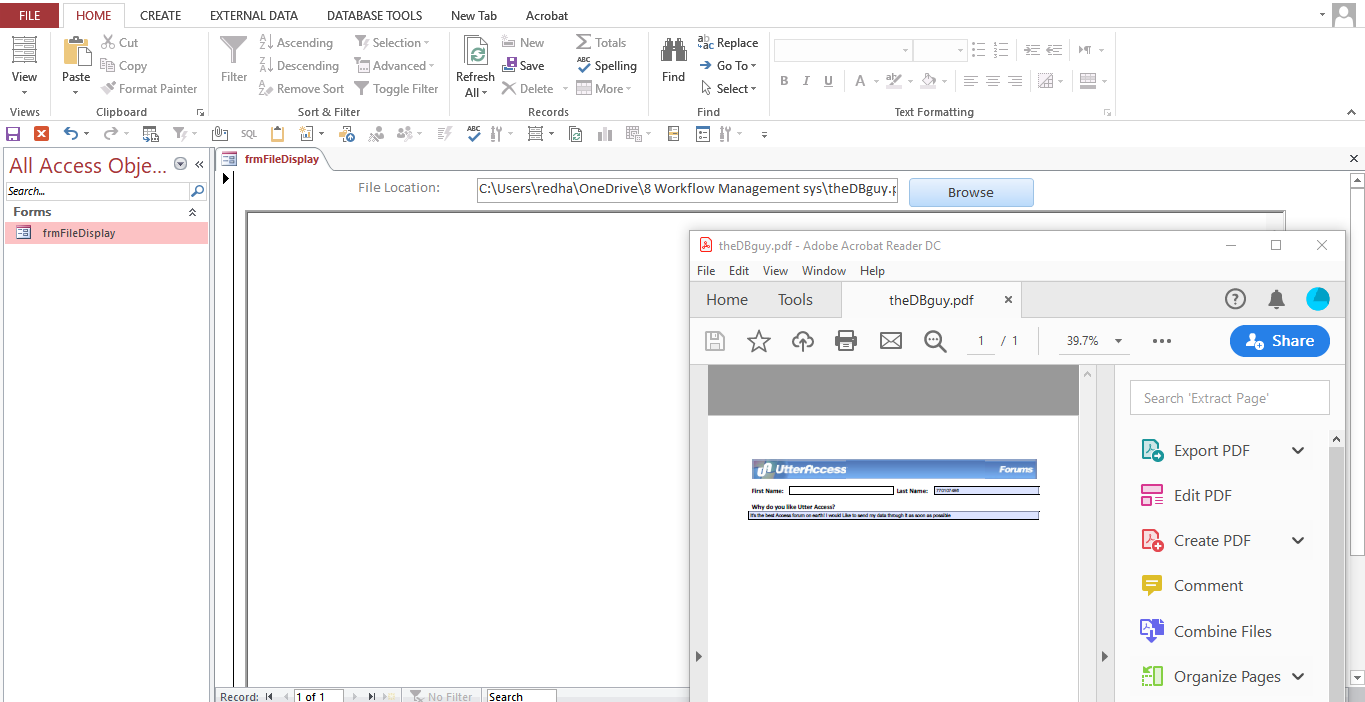Image resolution: width=1365 pixels, height=702 pixels.
Task: Click the floppy save icon in Acrobat Reader
Action: click(715, 341)
